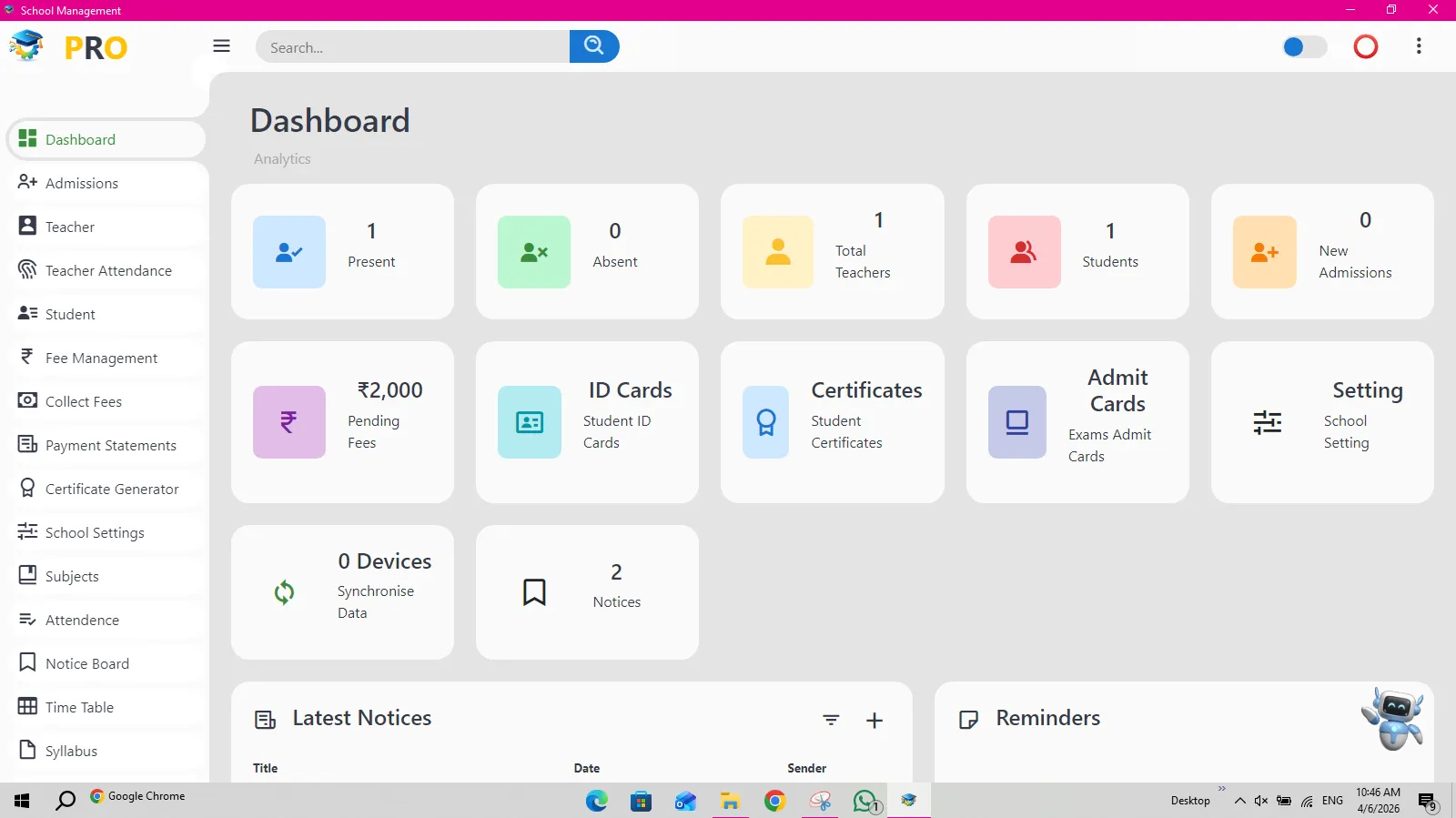1456x818 pixels.
Task: Open Notice Board page
Action: tap(106, 663)
